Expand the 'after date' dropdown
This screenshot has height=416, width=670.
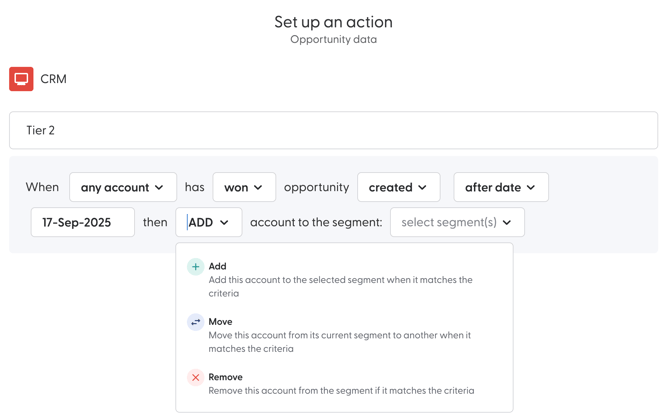500,187
